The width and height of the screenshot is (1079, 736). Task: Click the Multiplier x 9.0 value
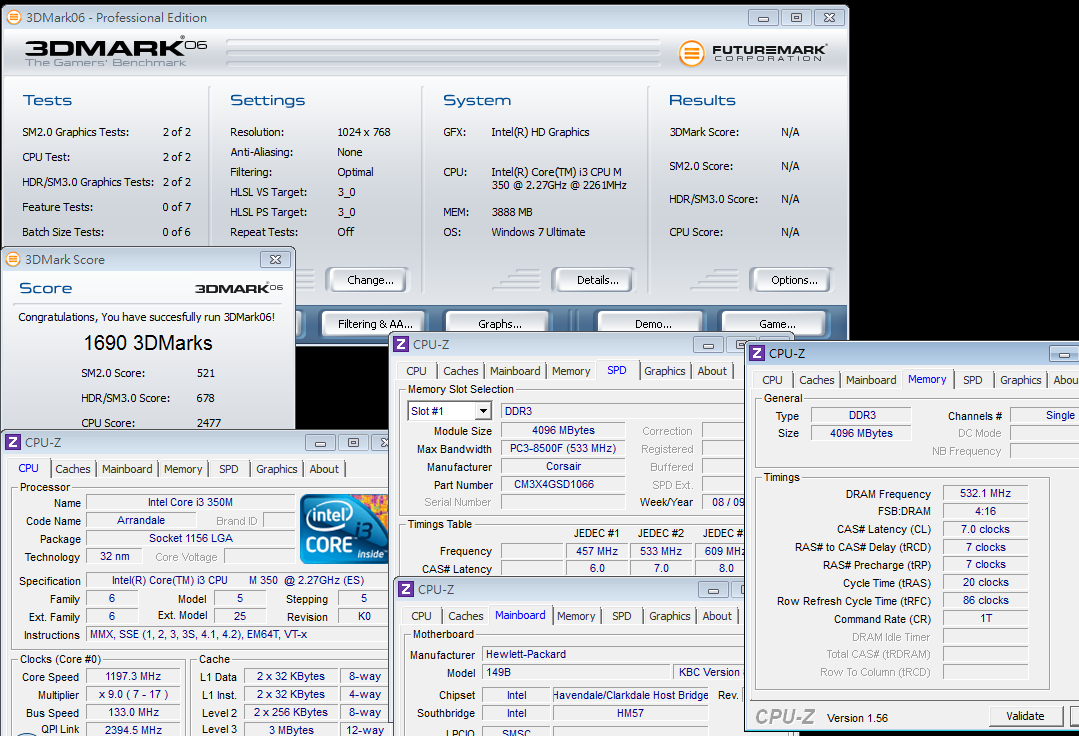[x=133, y=695]
